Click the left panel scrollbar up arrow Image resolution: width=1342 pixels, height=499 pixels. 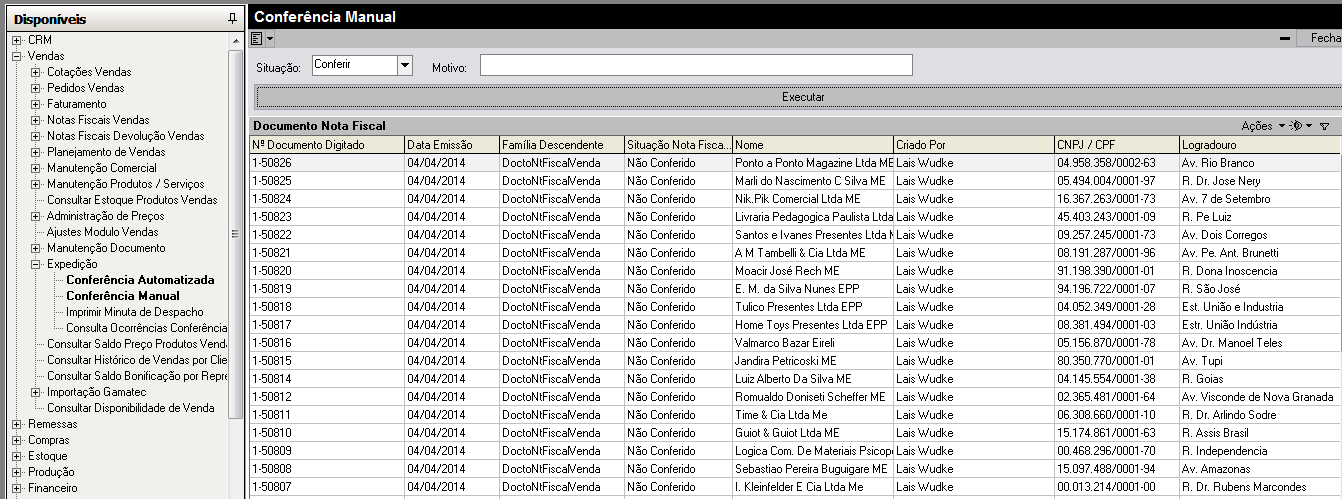pos(236,40)
